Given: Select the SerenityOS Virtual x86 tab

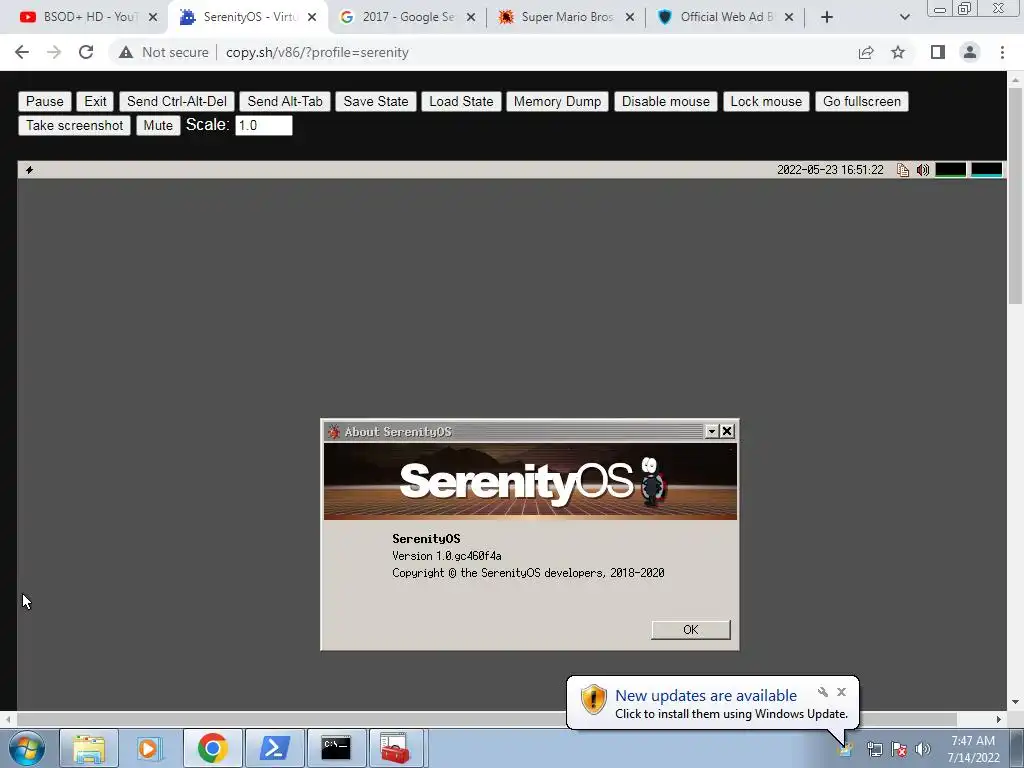Looking at the screenshot, I should point(248,17).
